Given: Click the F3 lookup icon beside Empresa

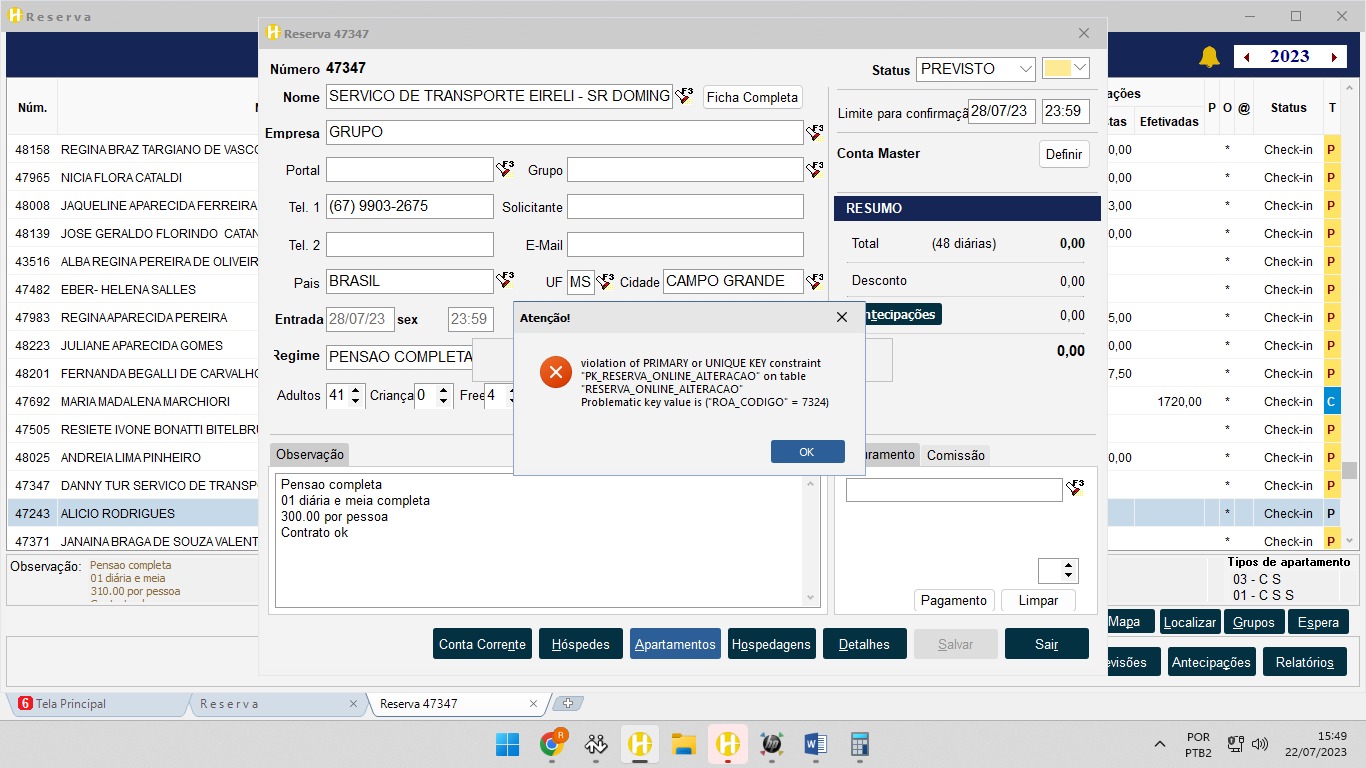Looking at the screenshot, I should (815, 133).
